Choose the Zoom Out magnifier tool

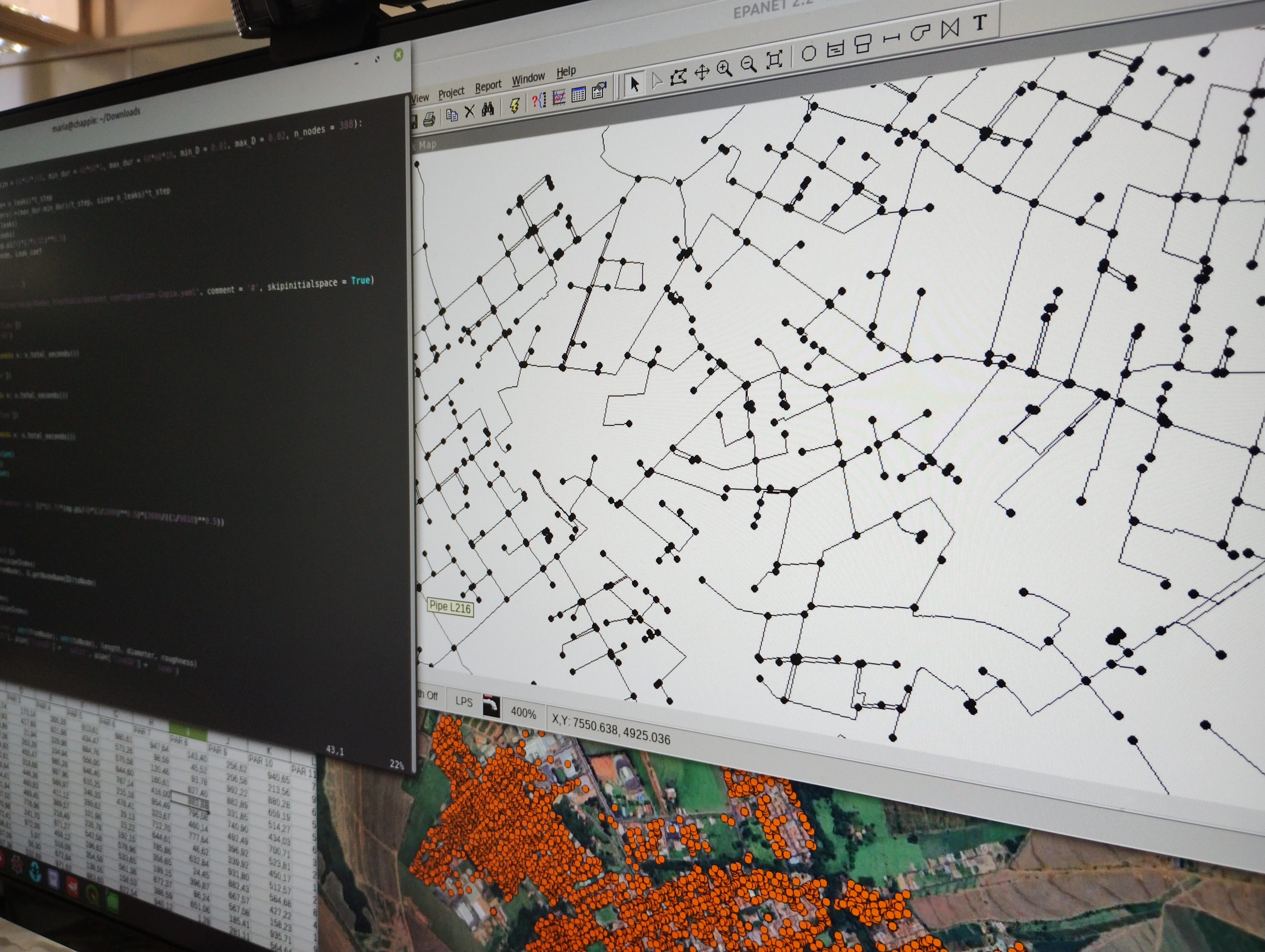coord(748,64)
